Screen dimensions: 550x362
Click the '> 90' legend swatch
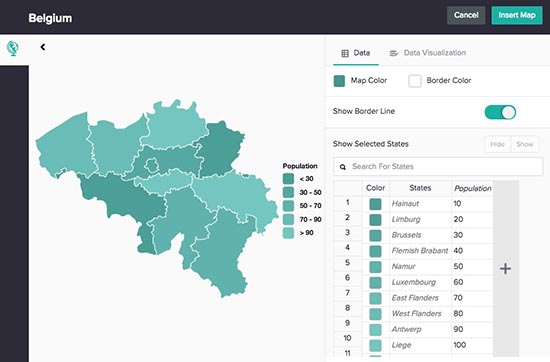[288, 233]
